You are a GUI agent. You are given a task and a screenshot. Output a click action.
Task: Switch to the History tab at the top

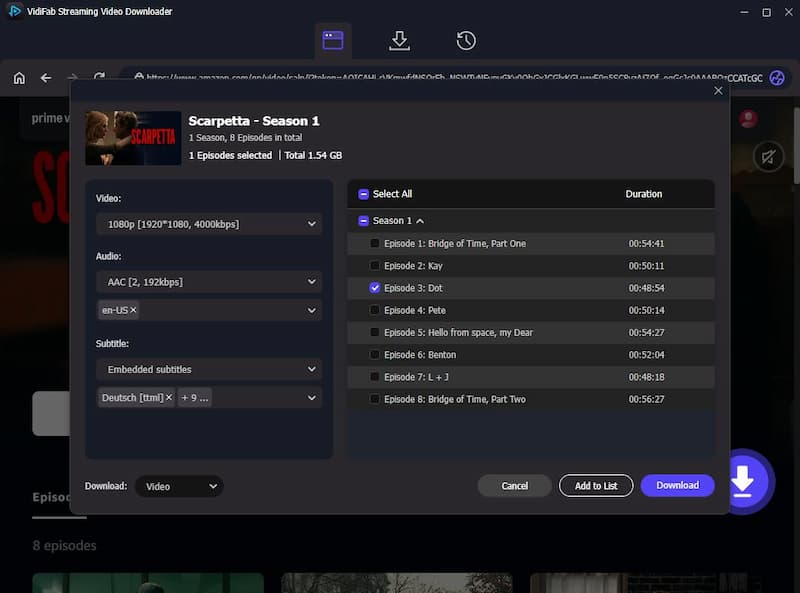click(464, 41)
